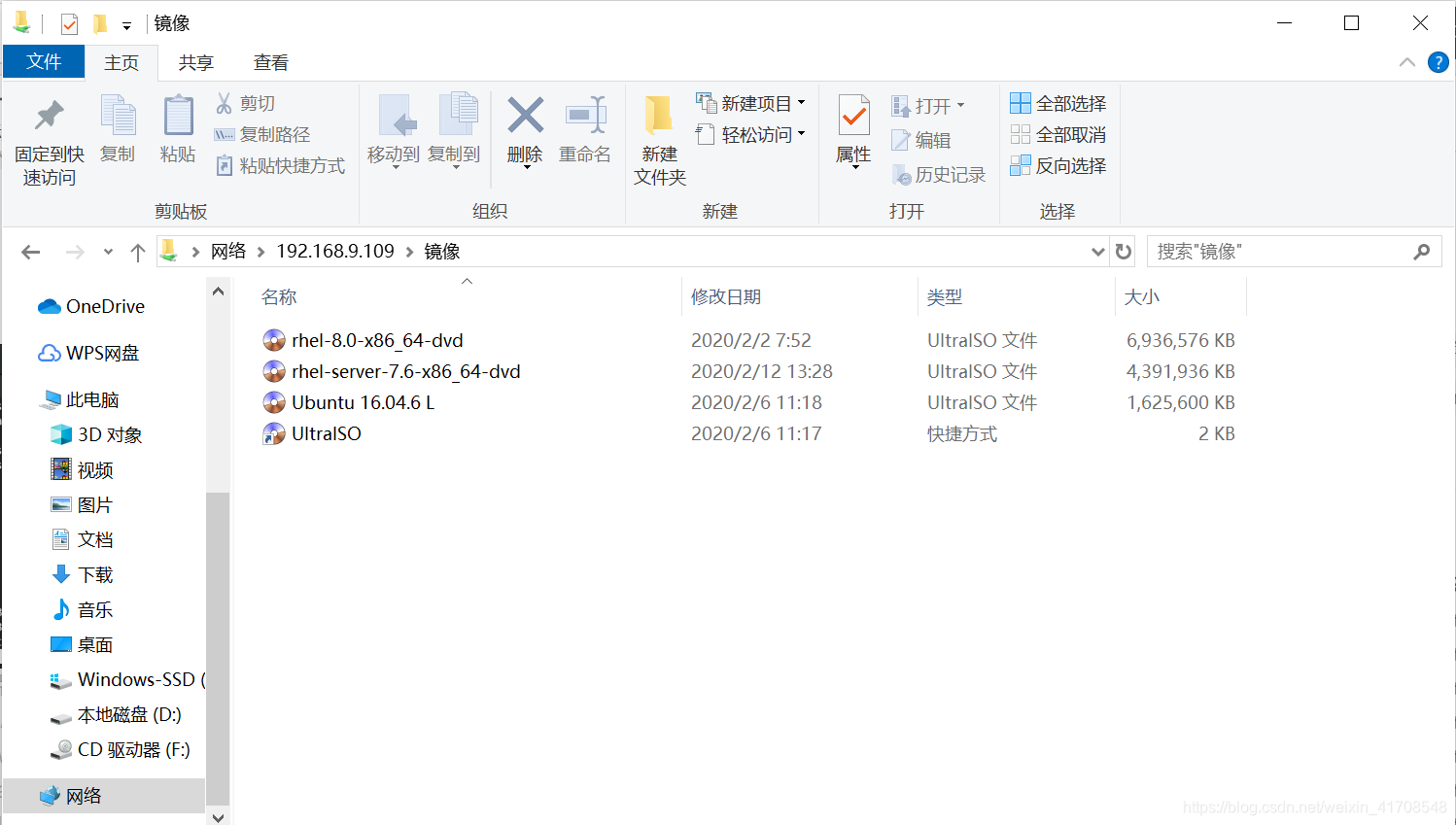Image resolution: width=1456 pixels, height=825 pixels.
Task: Select 网络 (Network) in sidebar
Action: click(x=103, y=796)
